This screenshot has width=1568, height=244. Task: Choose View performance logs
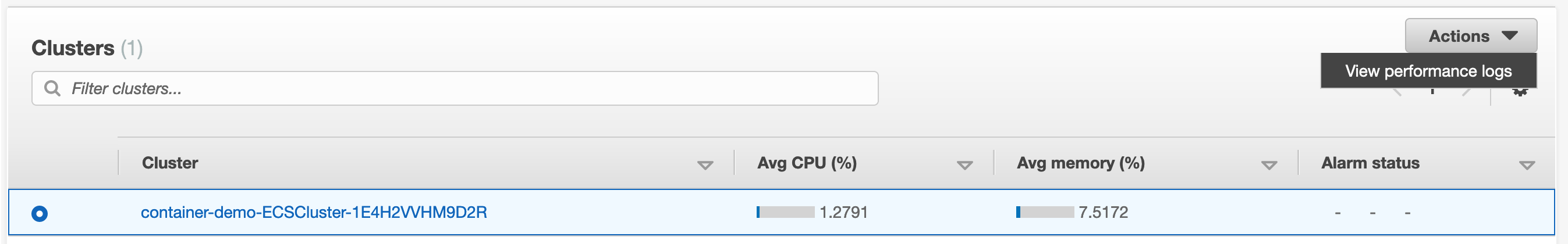click(1428, 71)
